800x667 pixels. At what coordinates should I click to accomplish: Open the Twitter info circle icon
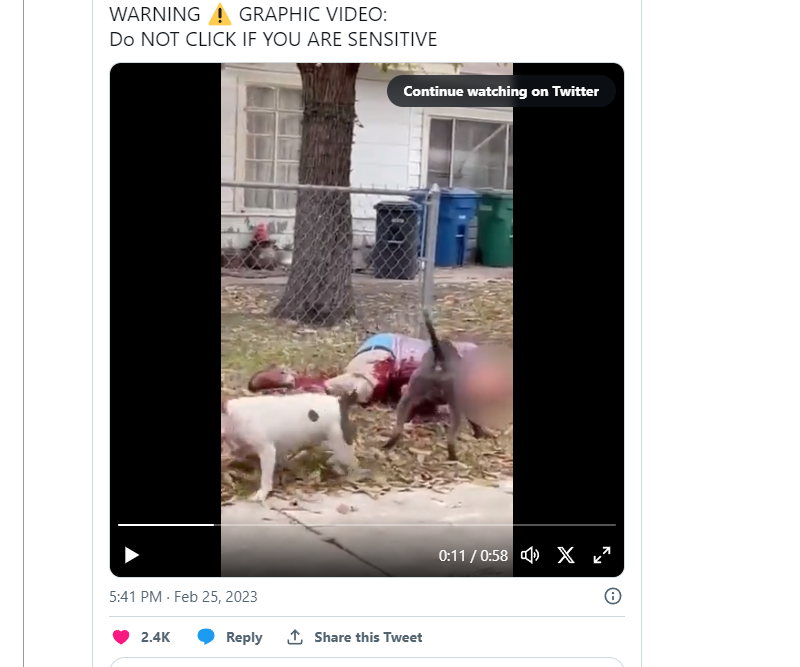pos(613,596)
